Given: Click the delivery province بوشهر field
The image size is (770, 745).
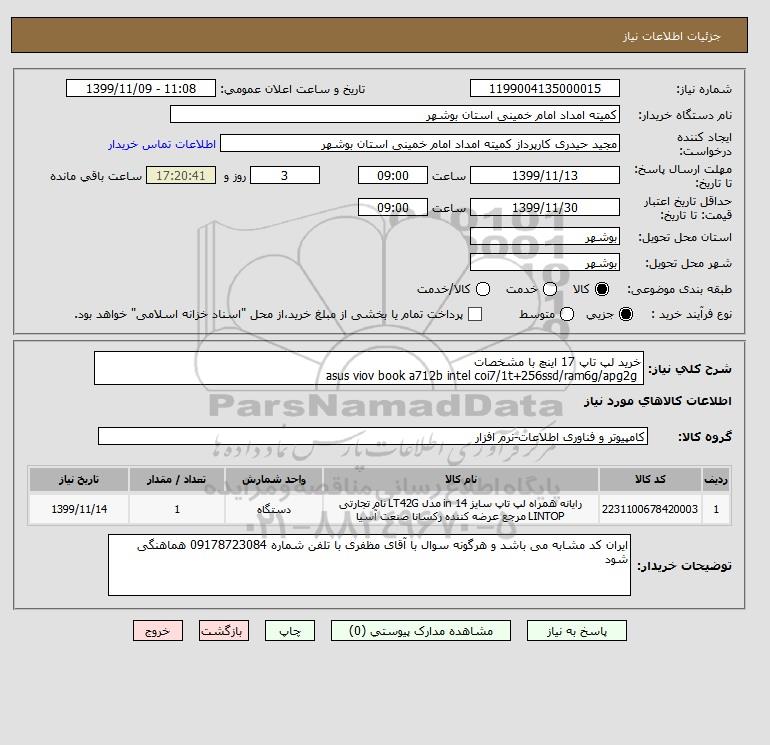Looking at the screenshot, I should 545,237.
